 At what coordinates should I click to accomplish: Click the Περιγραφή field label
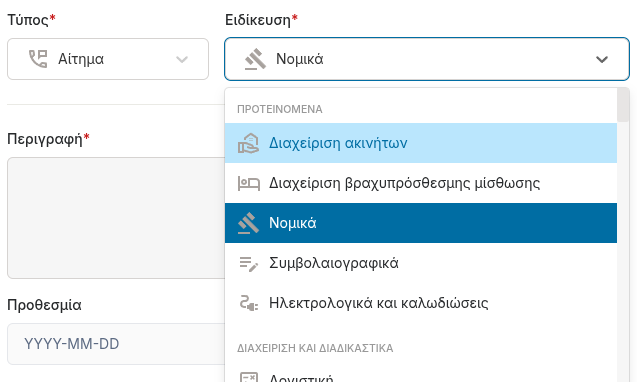48,139
